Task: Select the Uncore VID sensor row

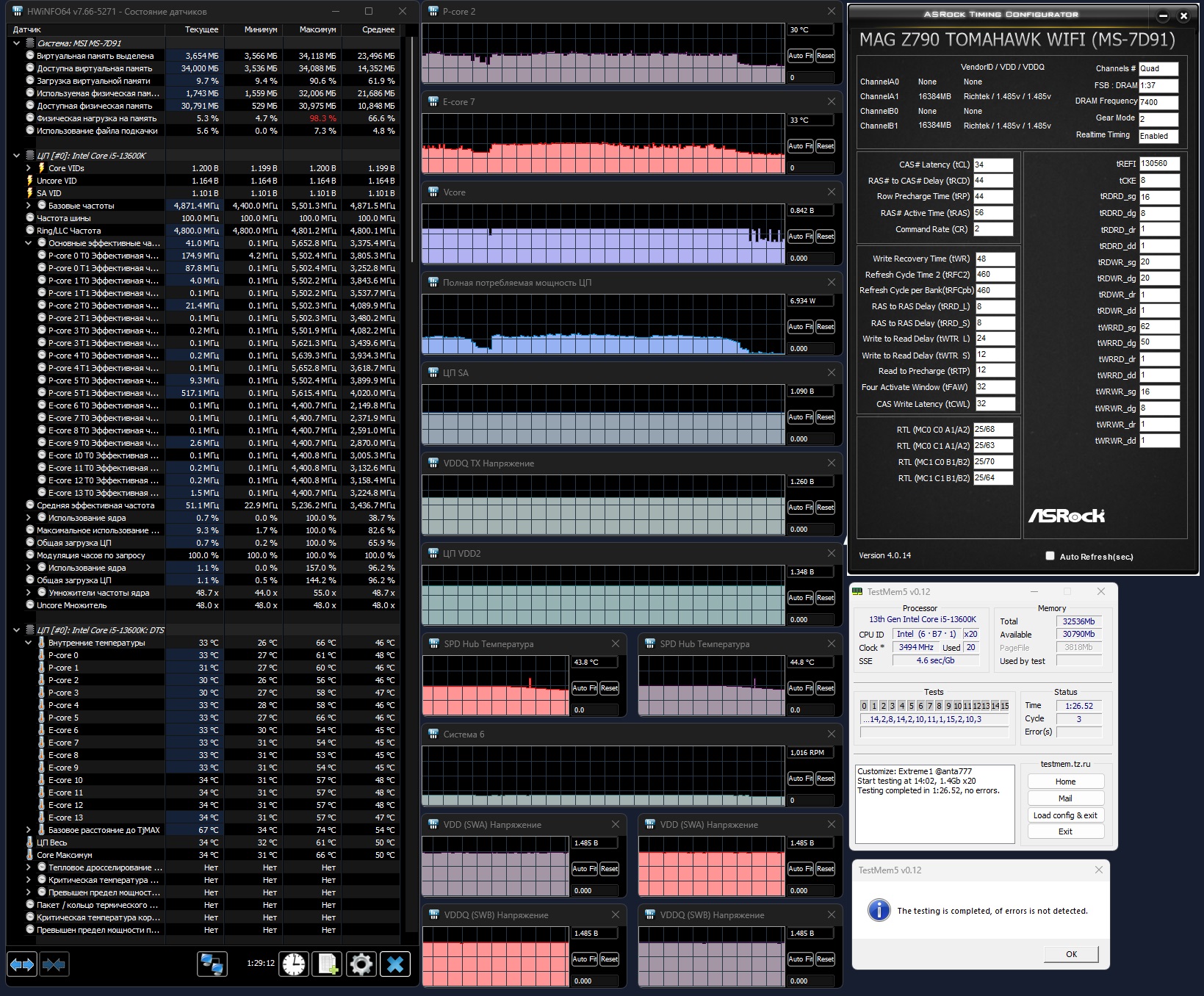Action: tap(203, 181)
